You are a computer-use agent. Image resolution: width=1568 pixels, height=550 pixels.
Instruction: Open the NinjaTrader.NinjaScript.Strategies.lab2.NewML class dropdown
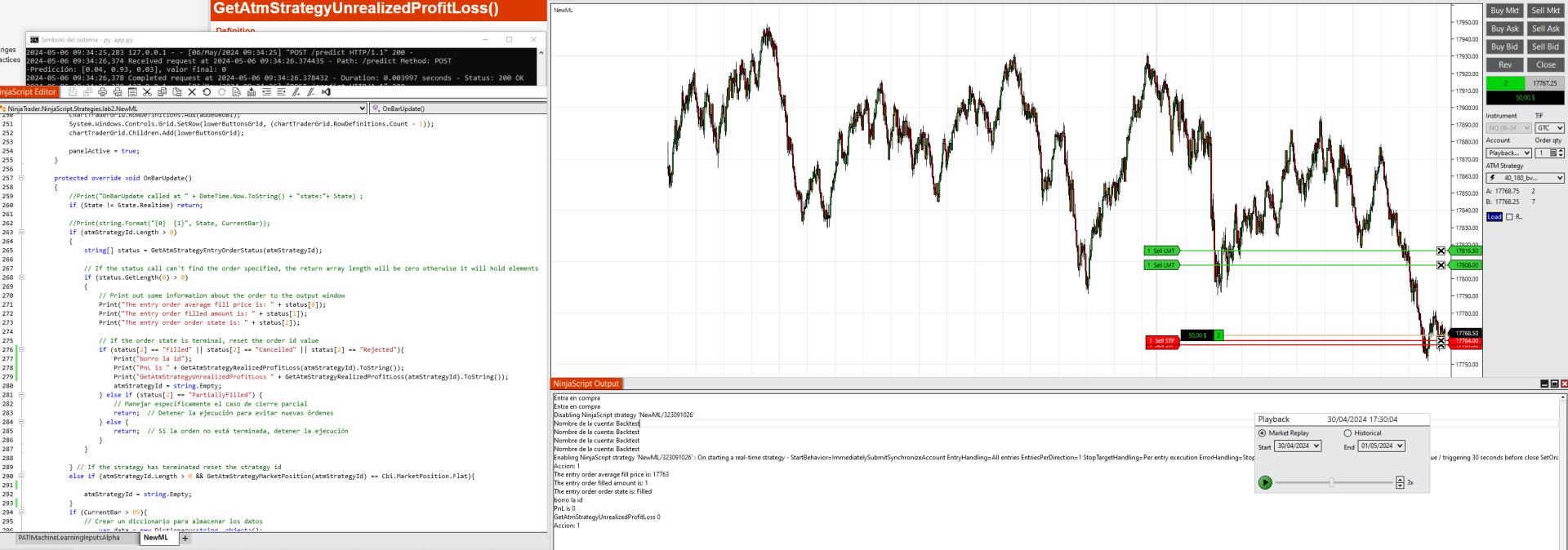click(183, 109)
